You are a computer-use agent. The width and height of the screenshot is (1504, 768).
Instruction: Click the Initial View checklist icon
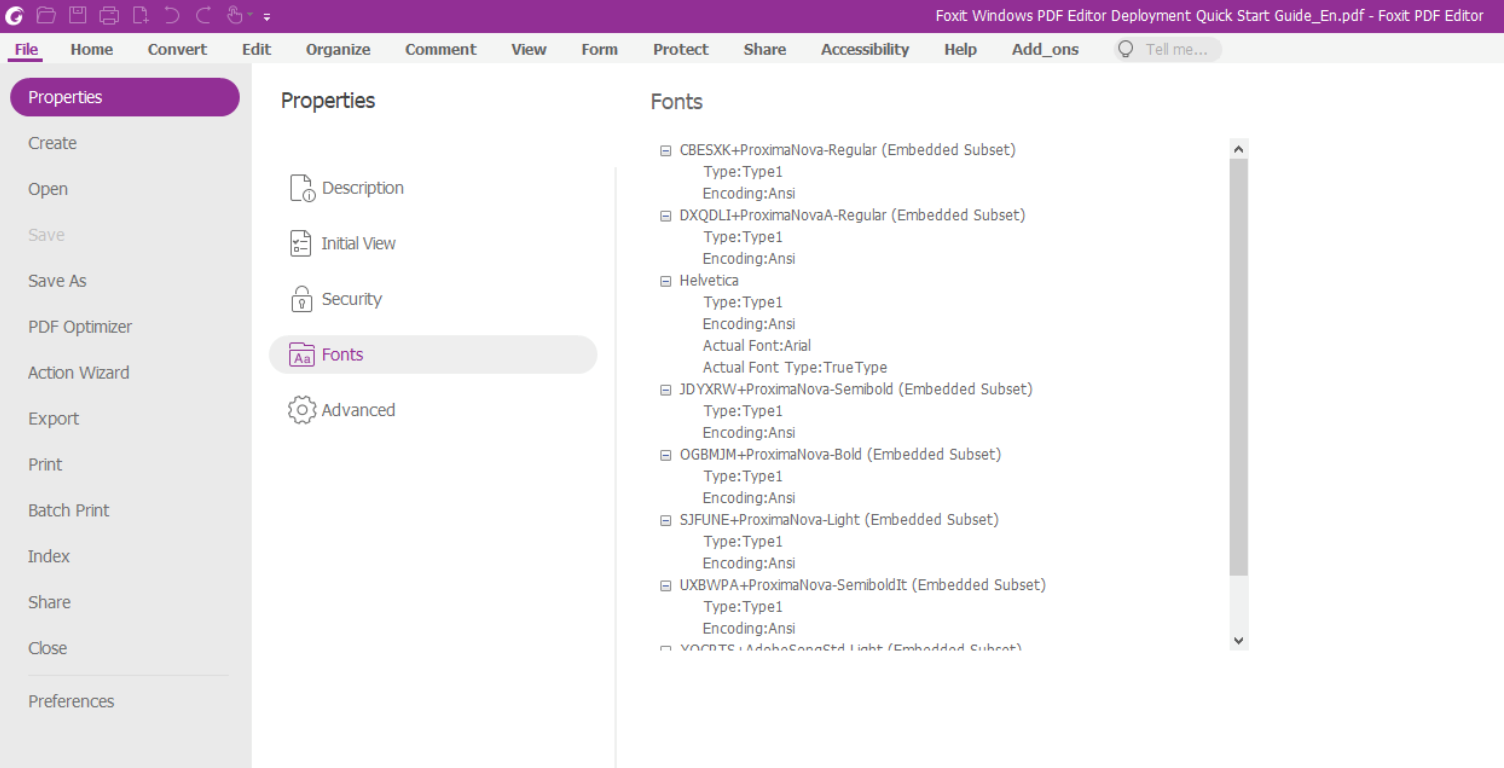301,244
